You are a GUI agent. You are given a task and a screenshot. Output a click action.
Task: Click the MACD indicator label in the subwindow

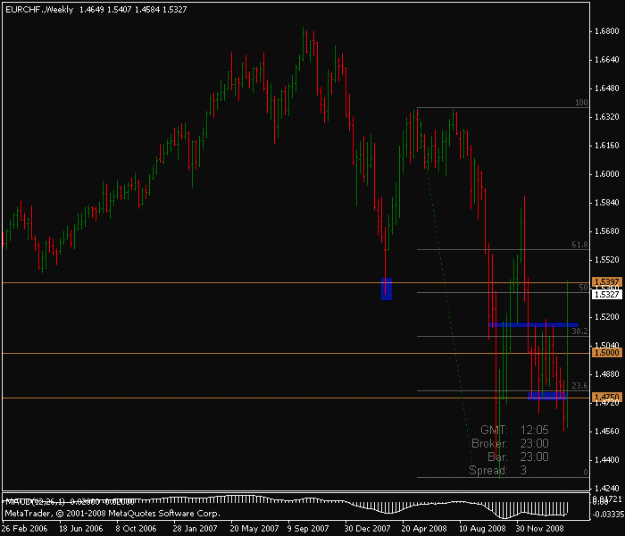(x=69, y=501)
